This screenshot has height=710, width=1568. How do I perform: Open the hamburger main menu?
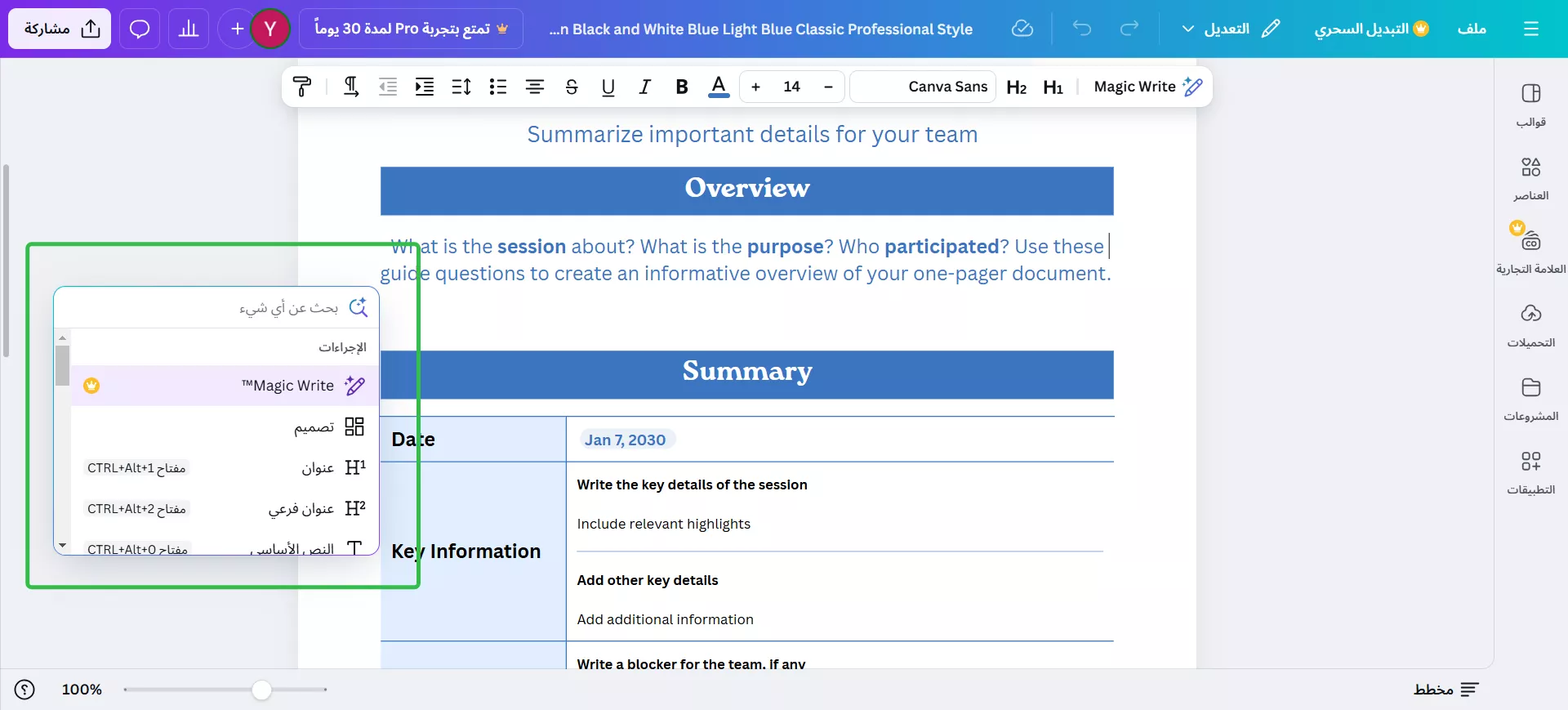click(1531, 29)
